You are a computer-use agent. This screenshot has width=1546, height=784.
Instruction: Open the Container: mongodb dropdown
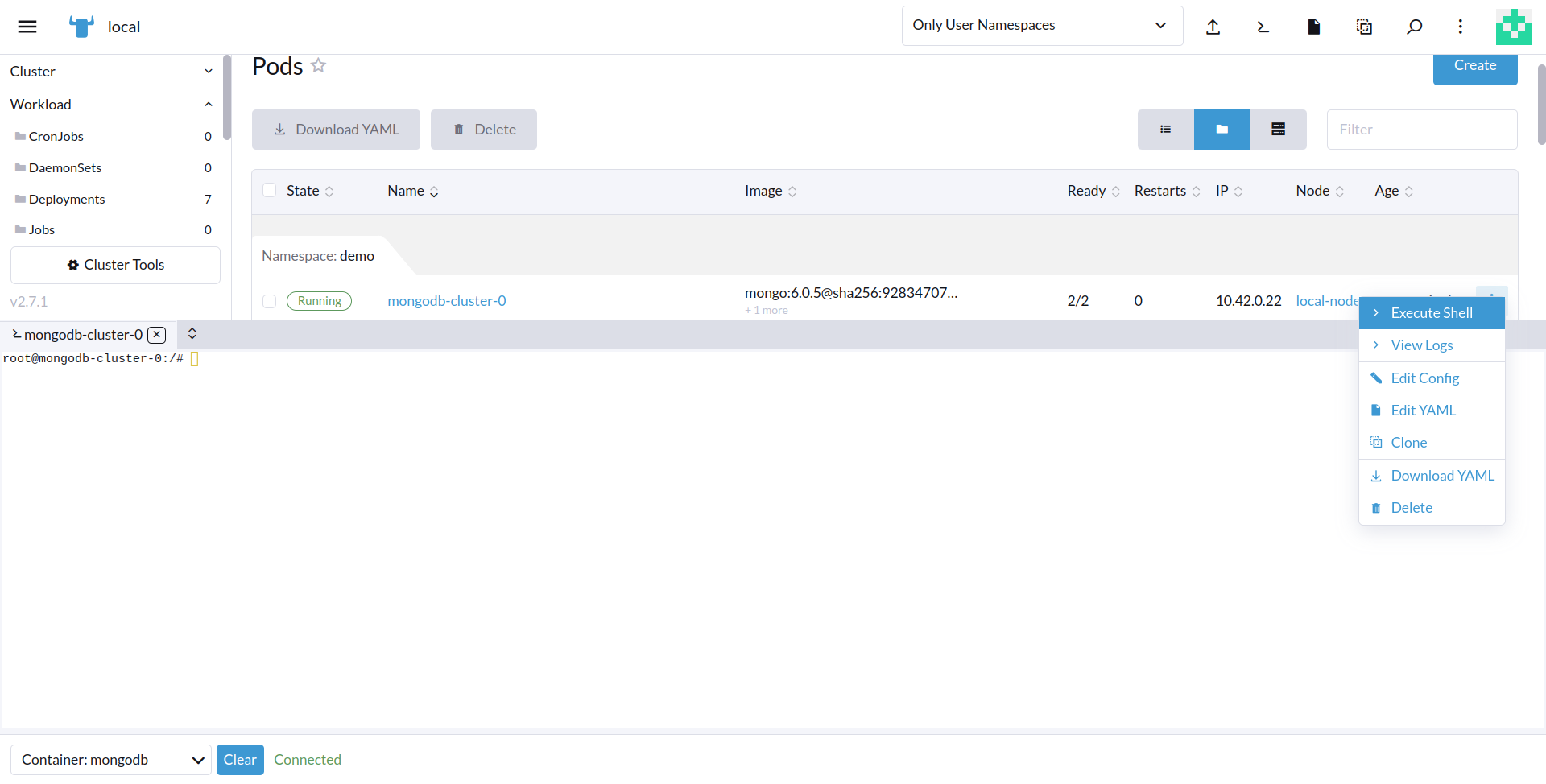pos(110,759)
